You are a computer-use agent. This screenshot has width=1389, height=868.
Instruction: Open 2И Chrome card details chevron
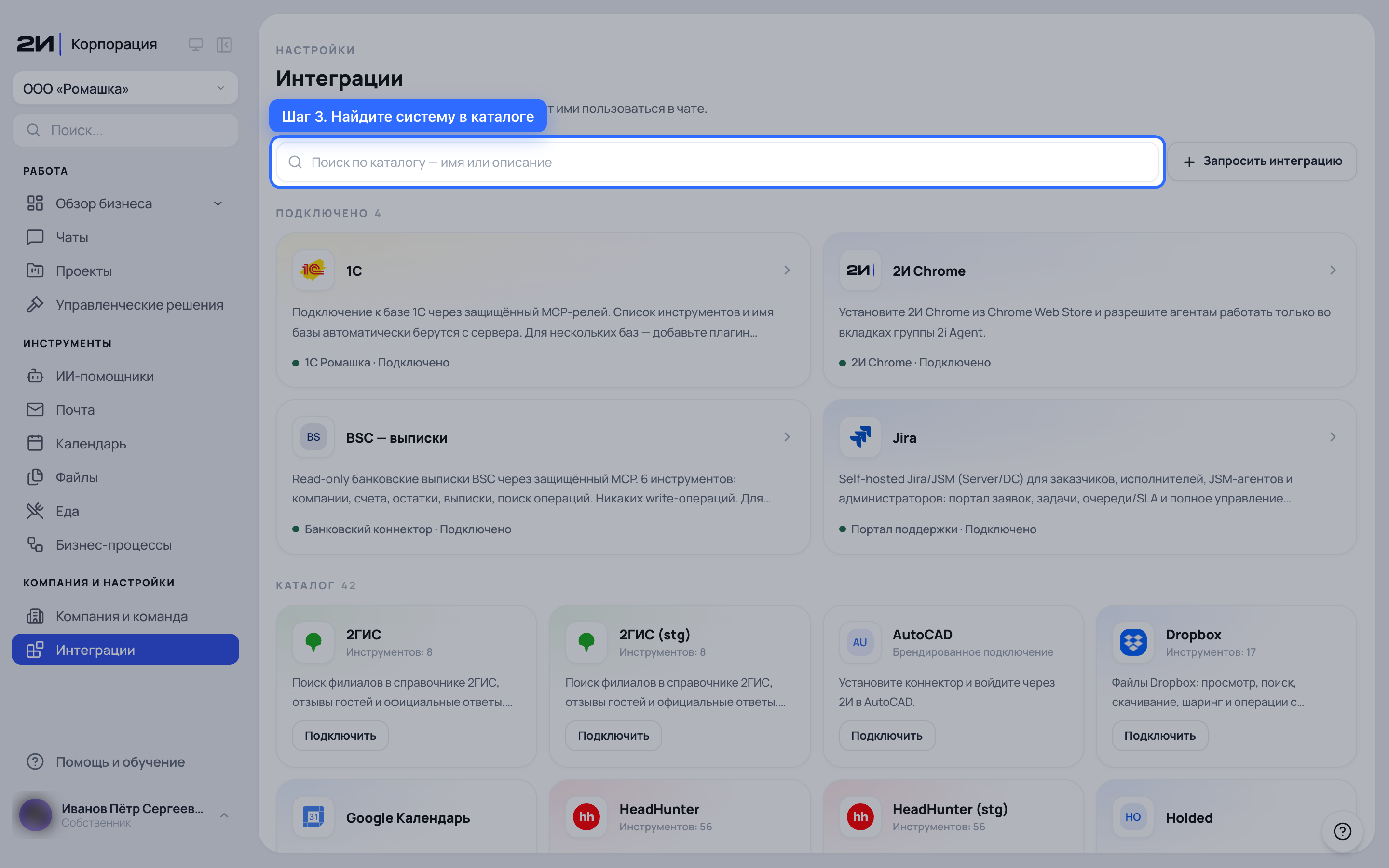click(x=1333, y=270)
